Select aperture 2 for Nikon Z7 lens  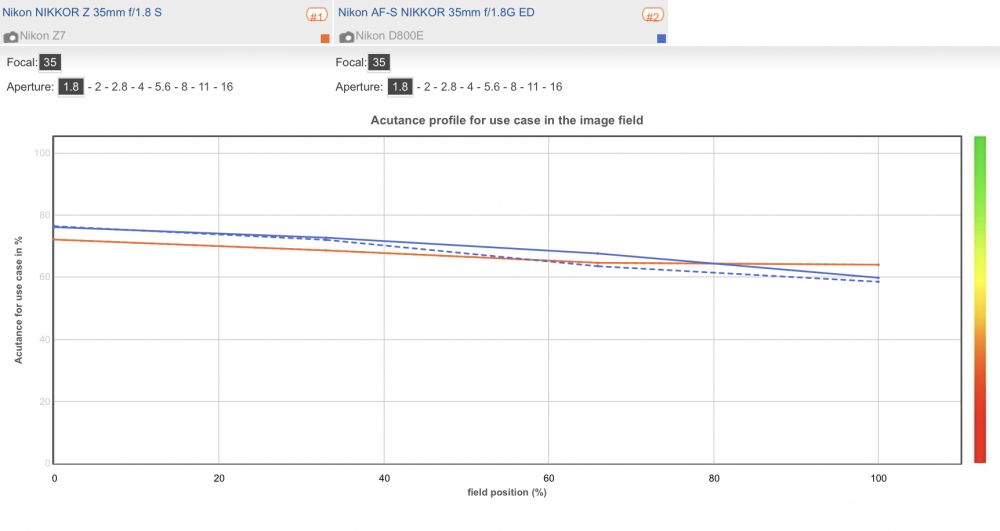(98, 87)
